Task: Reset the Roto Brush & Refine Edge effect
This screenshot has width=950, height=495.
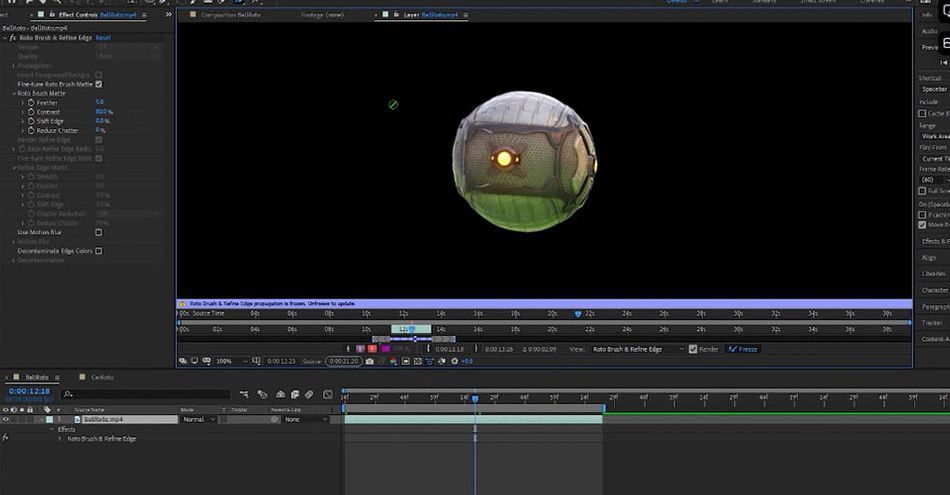Action: [103, 38]
